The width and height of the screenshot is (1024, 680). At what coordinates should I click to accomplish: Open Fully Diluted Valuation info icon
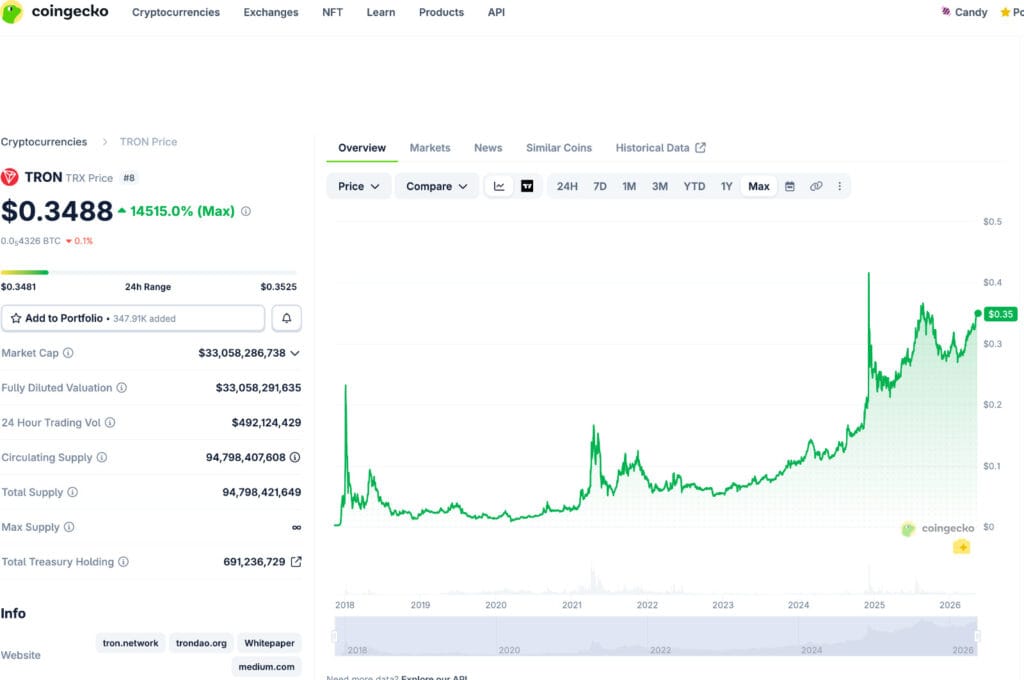point(121,387)
